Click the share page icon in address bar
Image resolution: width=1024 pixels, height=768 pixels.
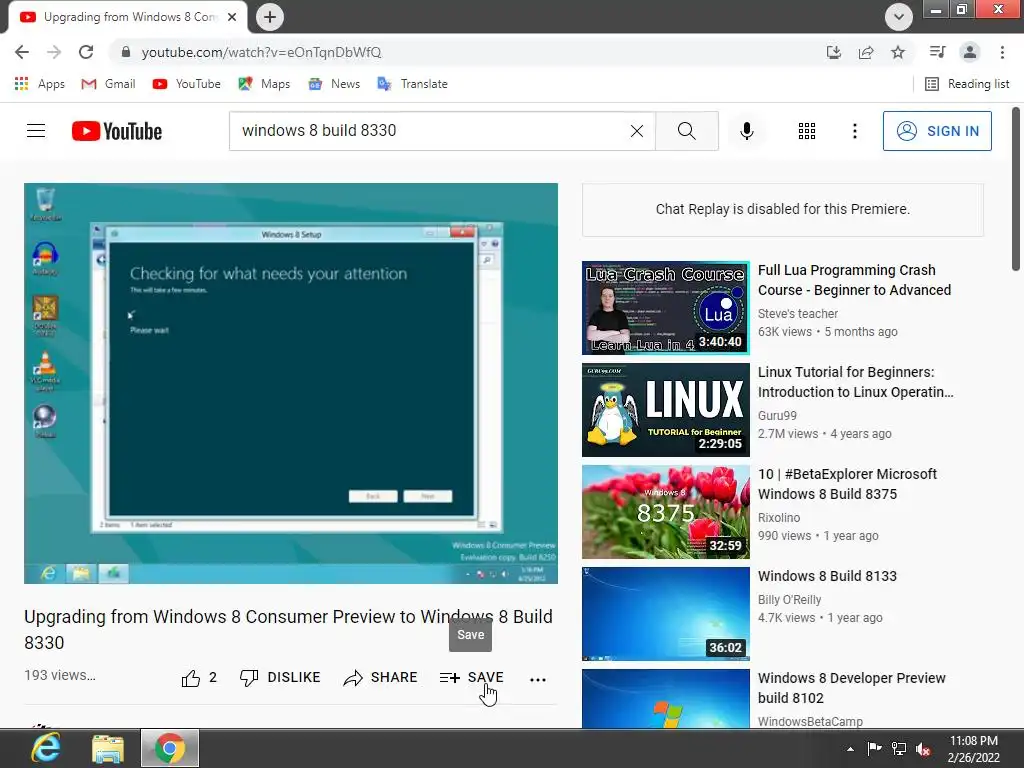(866, 52)
